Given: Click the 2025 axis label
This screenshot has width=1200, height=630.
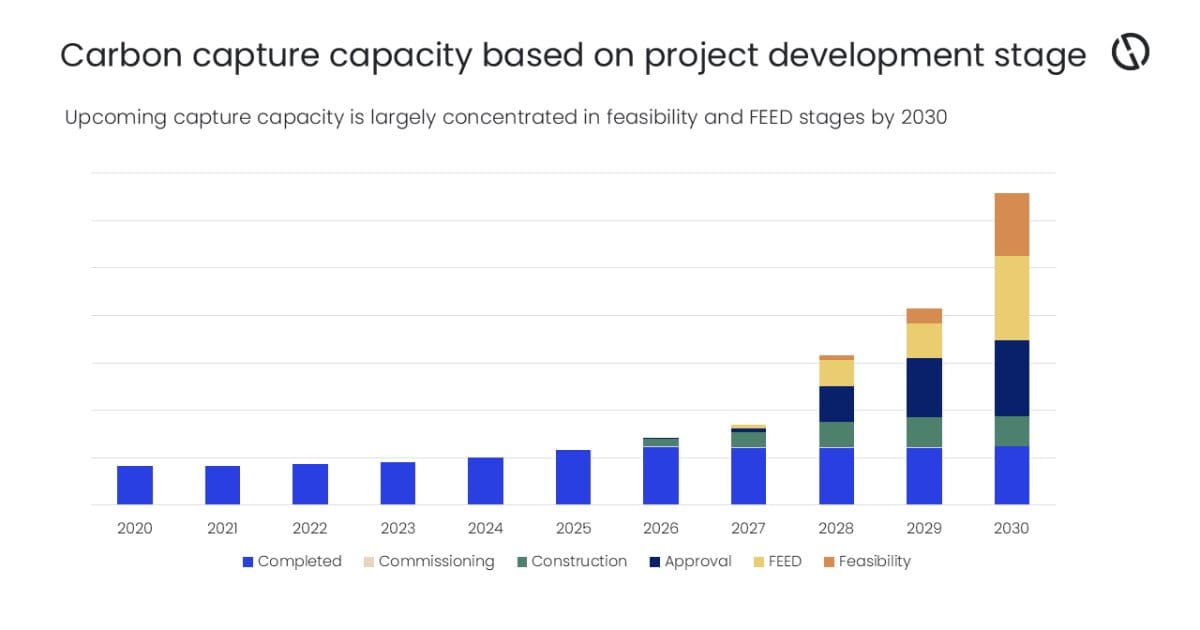Looking at the screenshot, I should point(573,528).
